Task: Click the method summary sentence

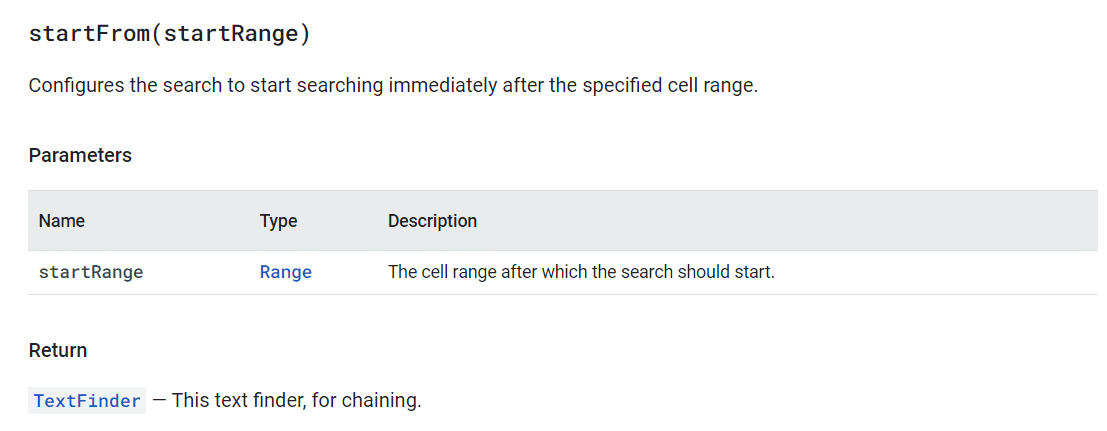Action: (393, 86)
